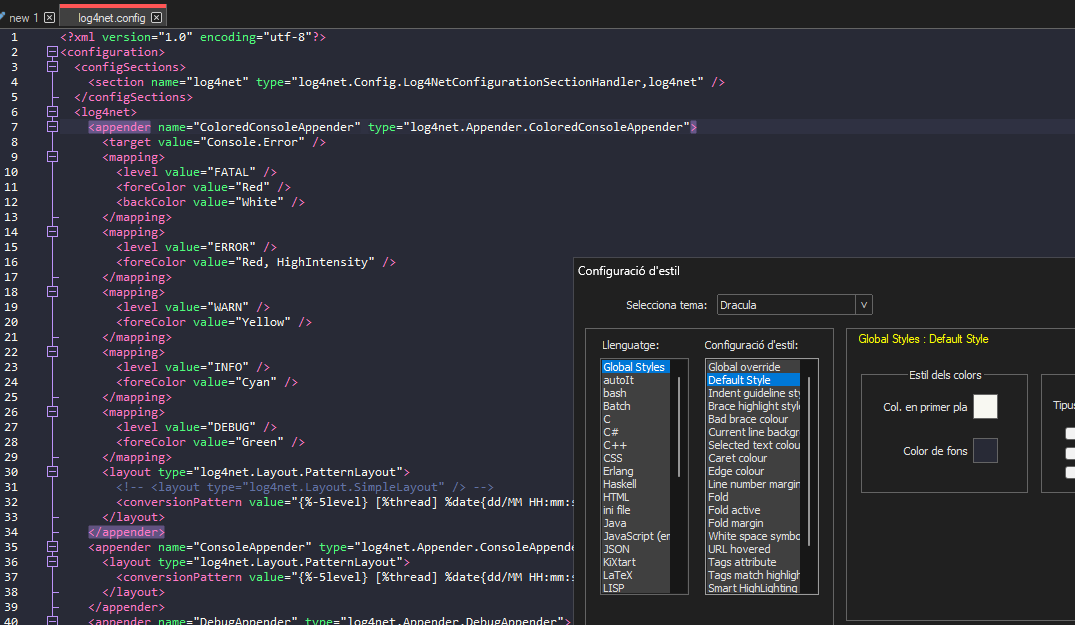Select LaTeX in language list
1075x625 pixels.
(636, 576)
